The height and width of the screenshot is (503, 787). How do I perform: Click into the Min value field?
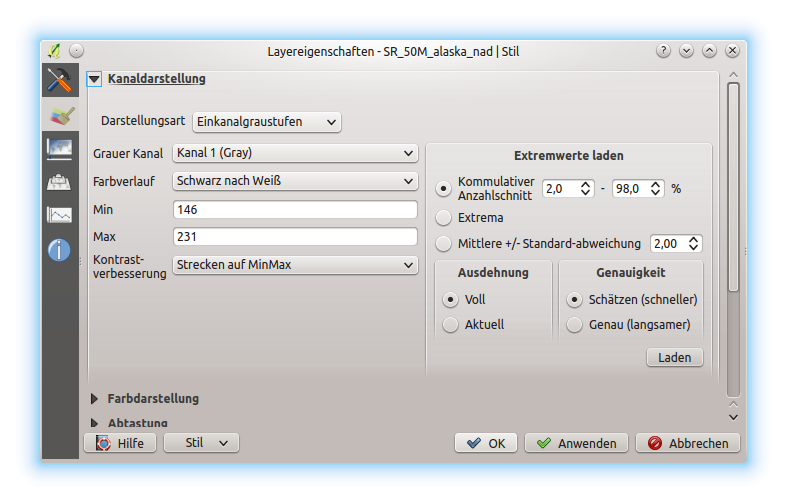point(294,210)
